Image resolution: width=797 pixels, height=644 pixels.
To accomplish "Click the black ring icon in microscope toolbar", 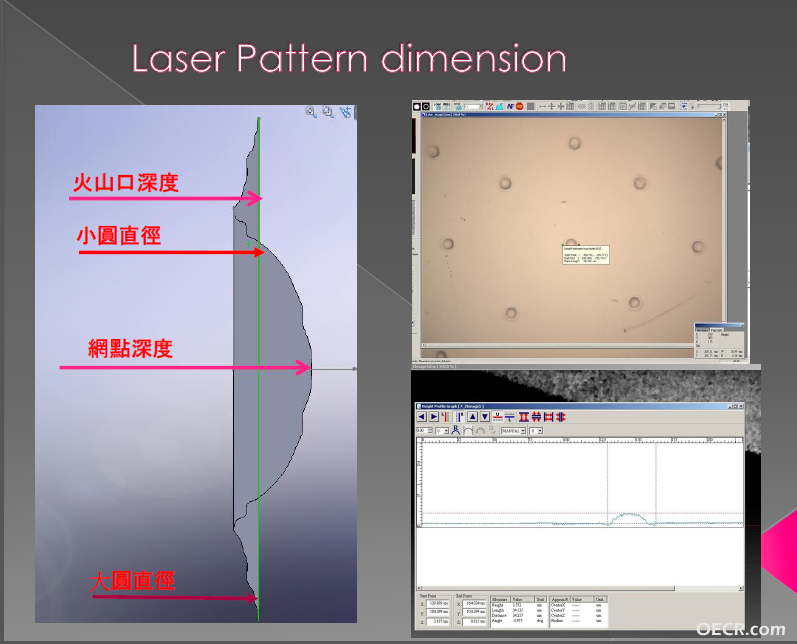I will click(425, 106).
